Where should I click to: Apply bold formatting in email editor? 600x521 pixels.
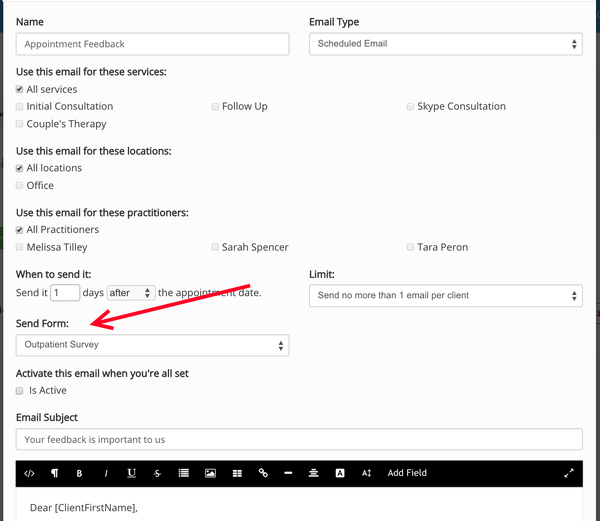79,473
